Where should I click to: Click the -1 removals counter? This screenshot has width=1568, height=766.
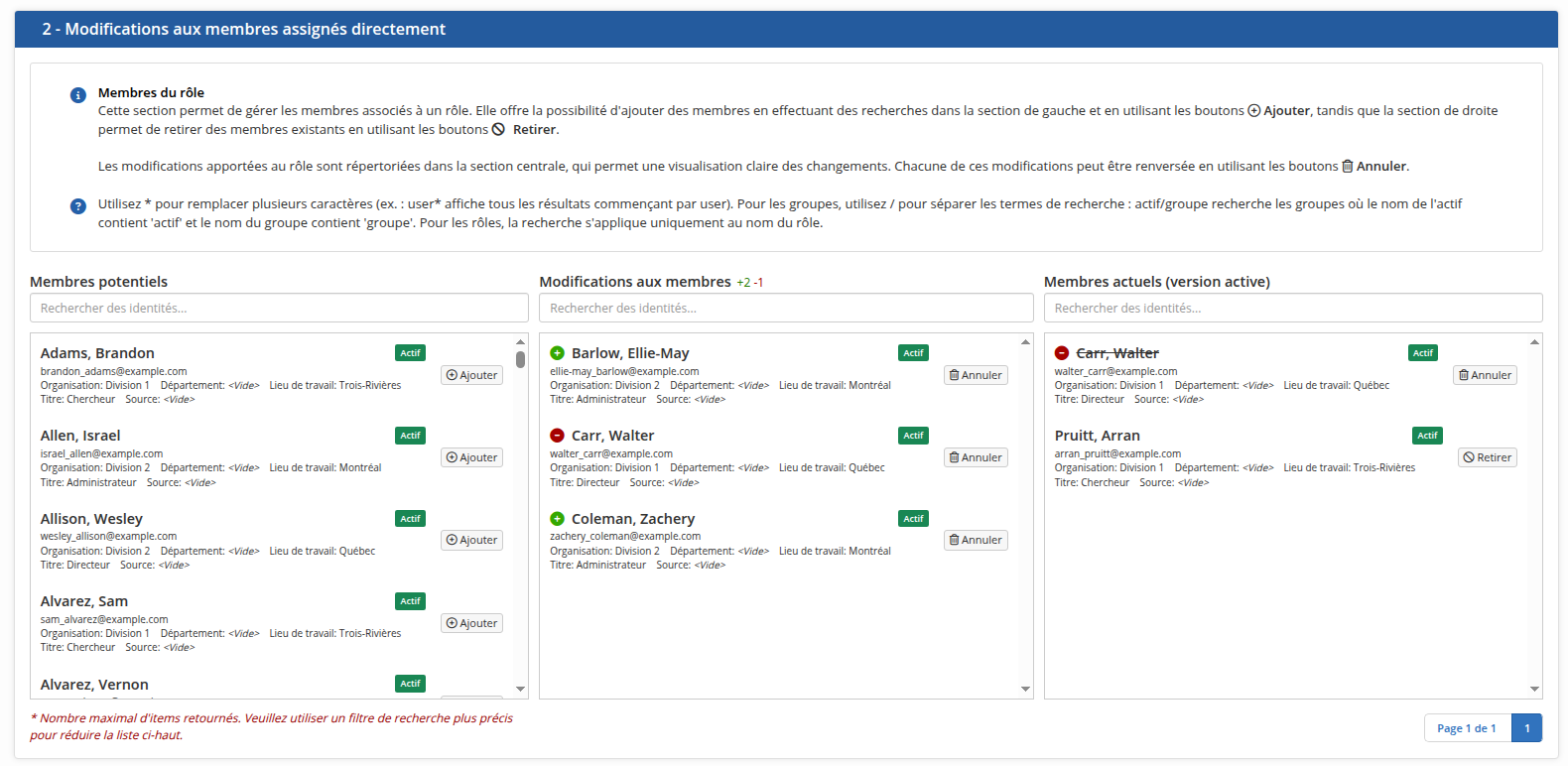(x=759, y=283)
